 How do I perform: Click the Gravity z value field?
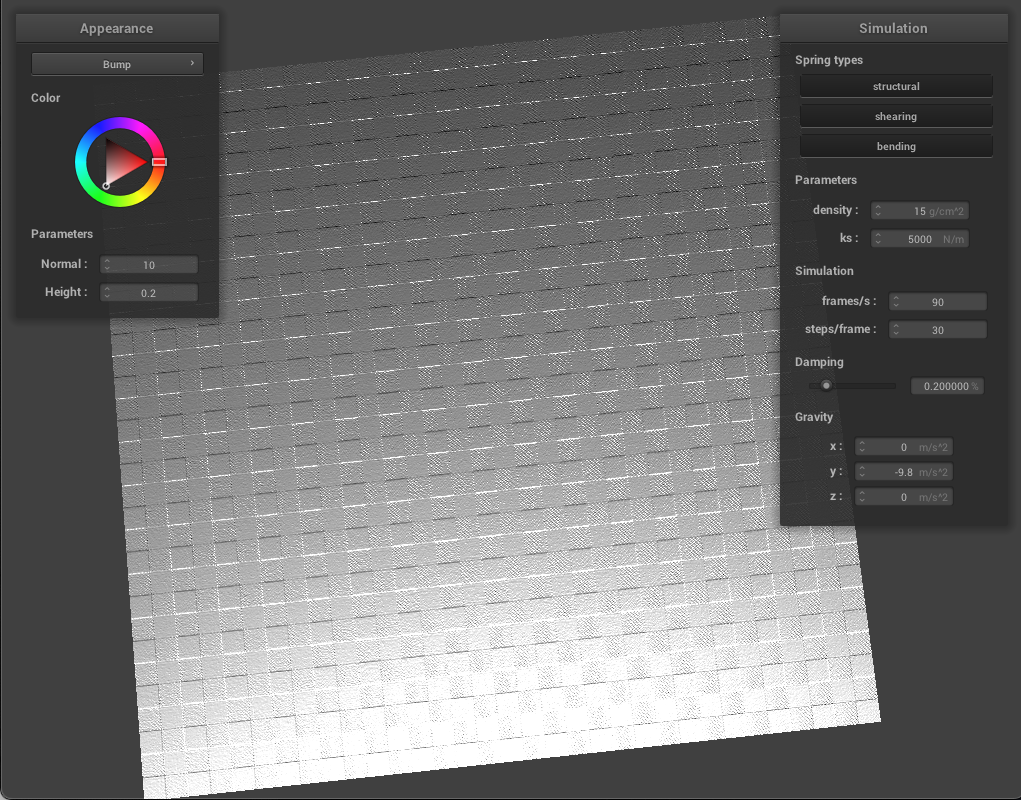tap(903, 497)
